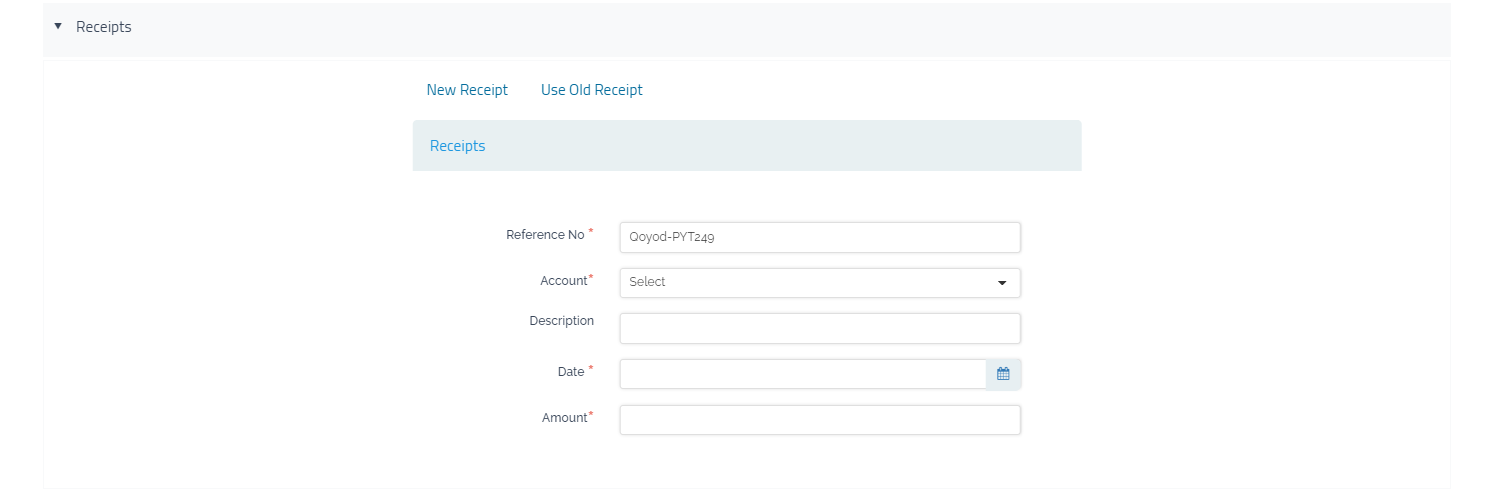Select the Qoyod-PYT249 reference text

click(671, 238)
